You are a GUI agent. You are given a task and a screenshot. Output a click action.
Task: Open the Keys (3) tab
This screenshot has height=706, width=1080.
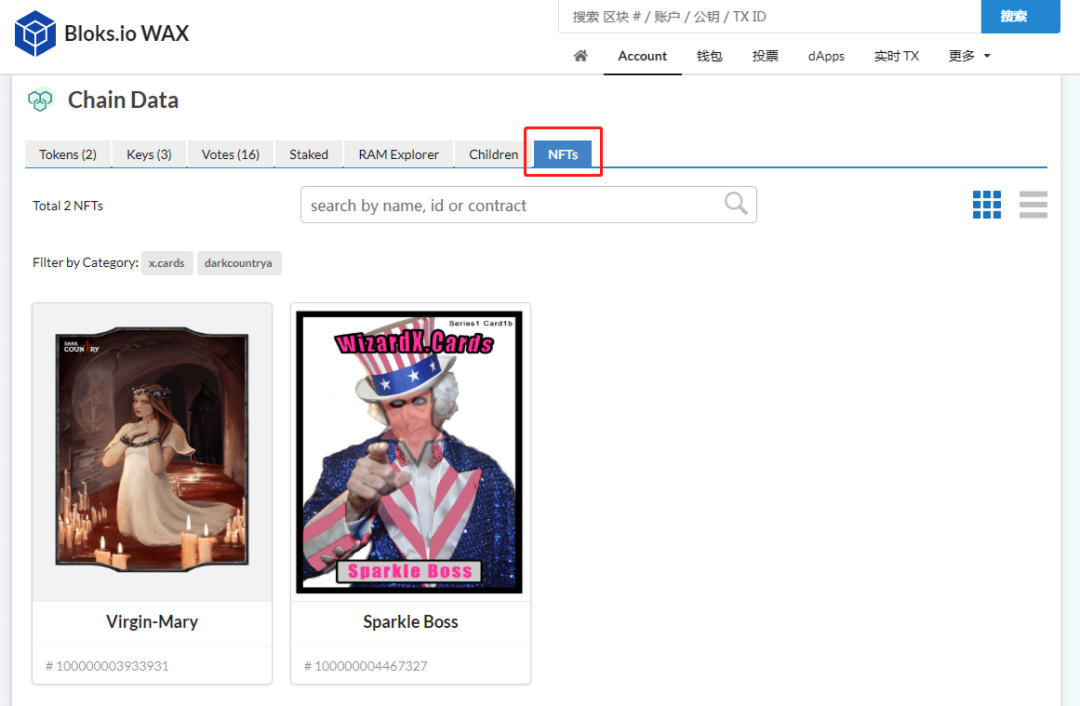[x=149, y=154]
